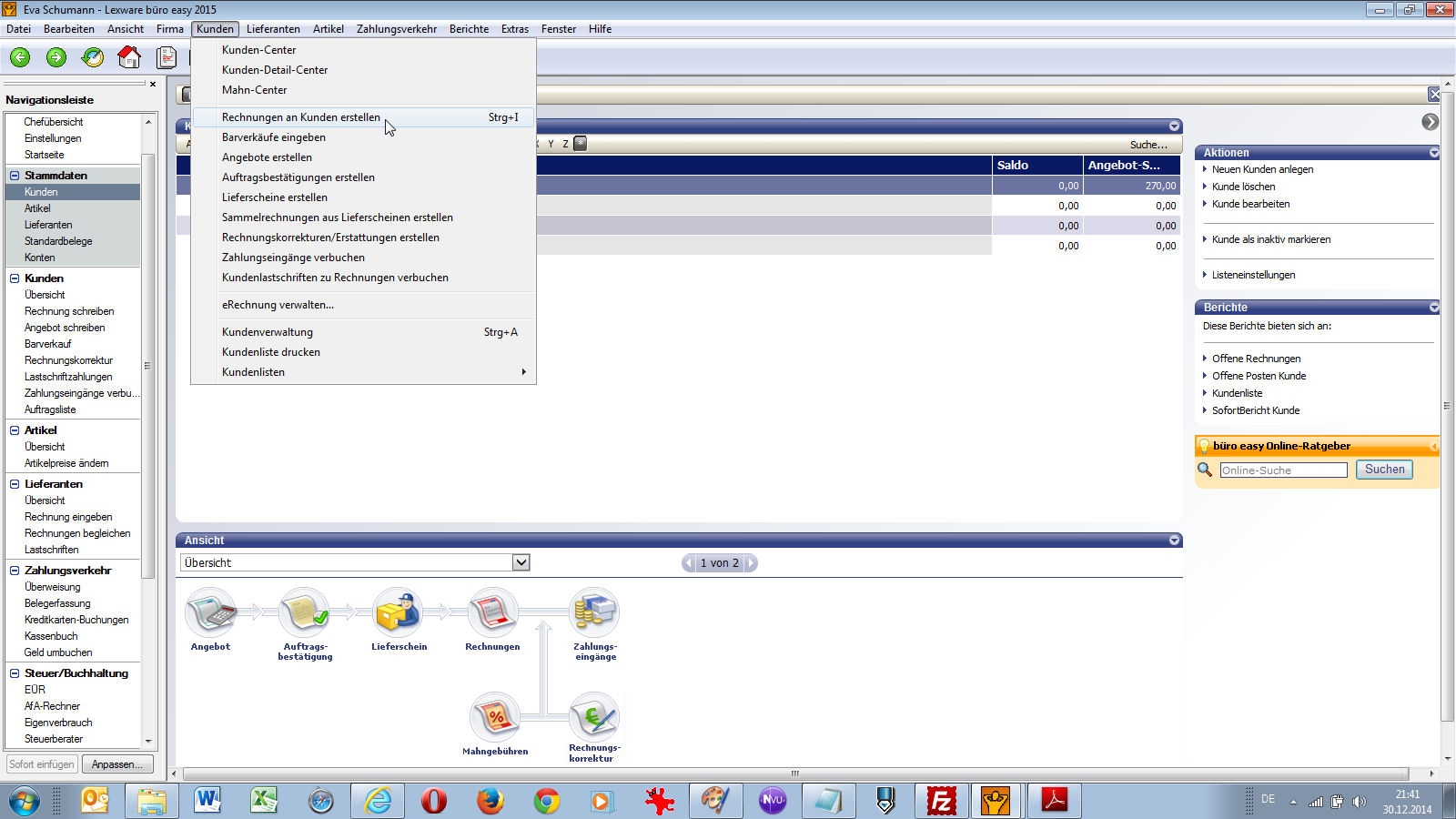Click the Suche... button above table
Screen dimensions: 1456x819
point(1148,145)
